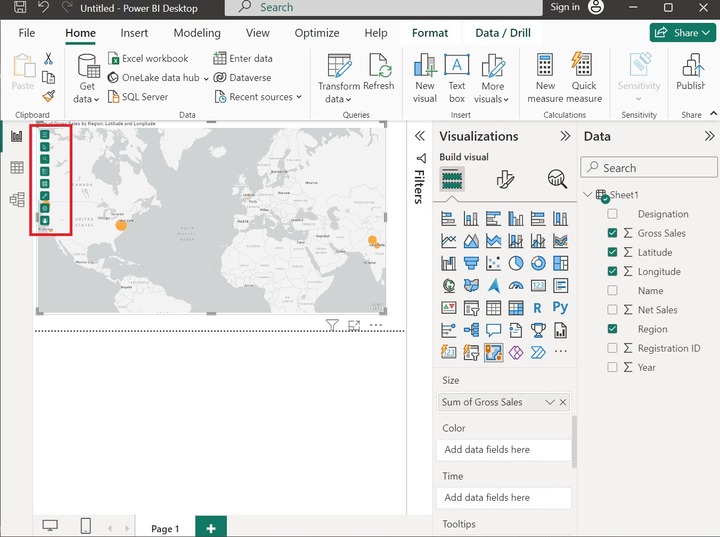Uncheck the Gross Sales field
Viewport: 720px width, 537px height.
point(612,233)
